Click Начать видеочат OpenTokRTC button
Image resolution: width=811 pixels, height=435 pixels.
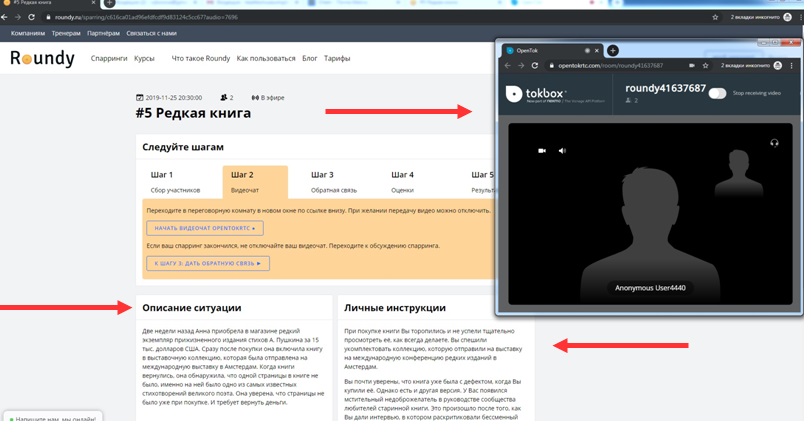pos(205,228)
